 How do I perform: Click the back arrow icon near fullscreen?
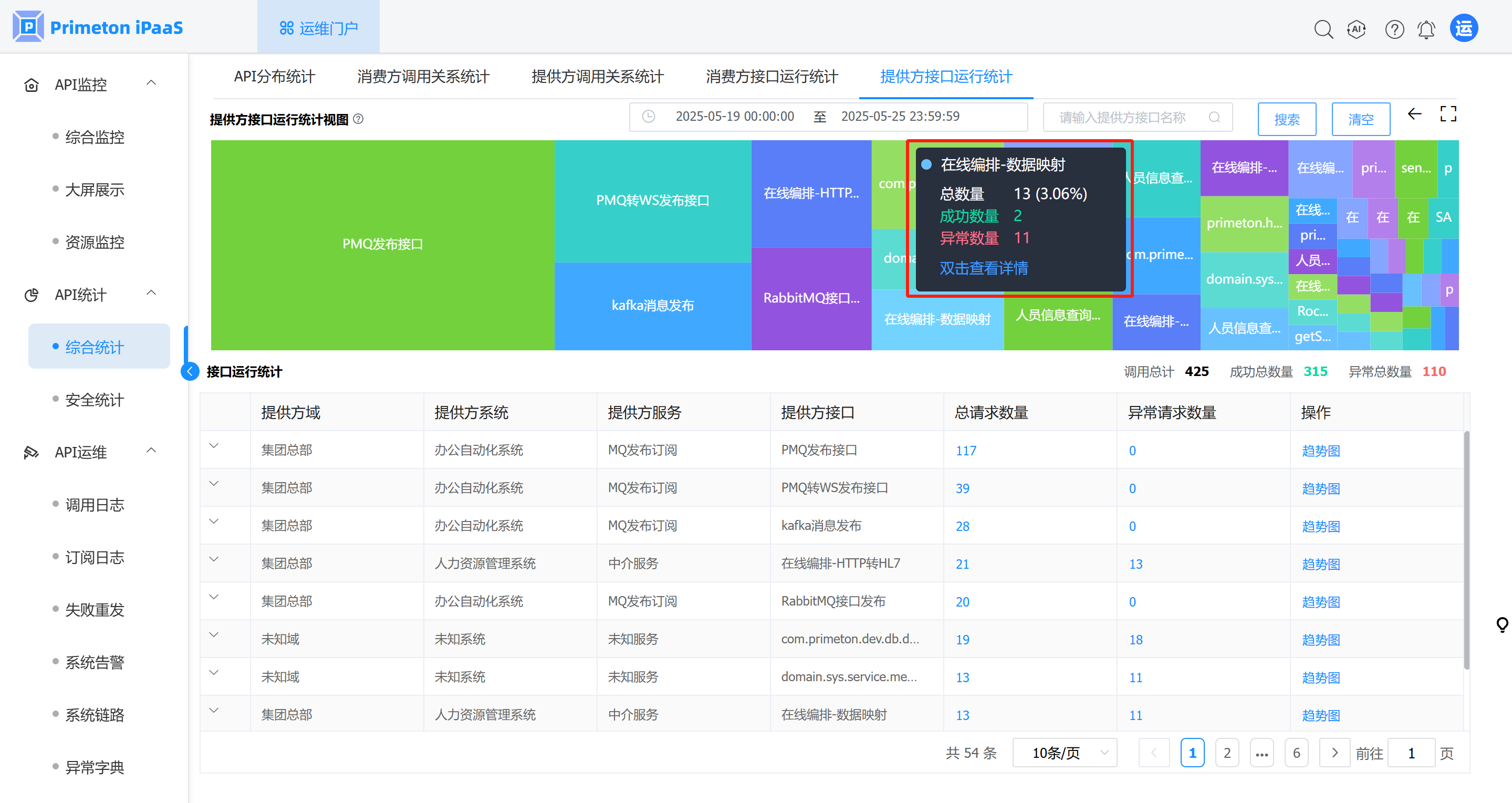coord(1414,114)
